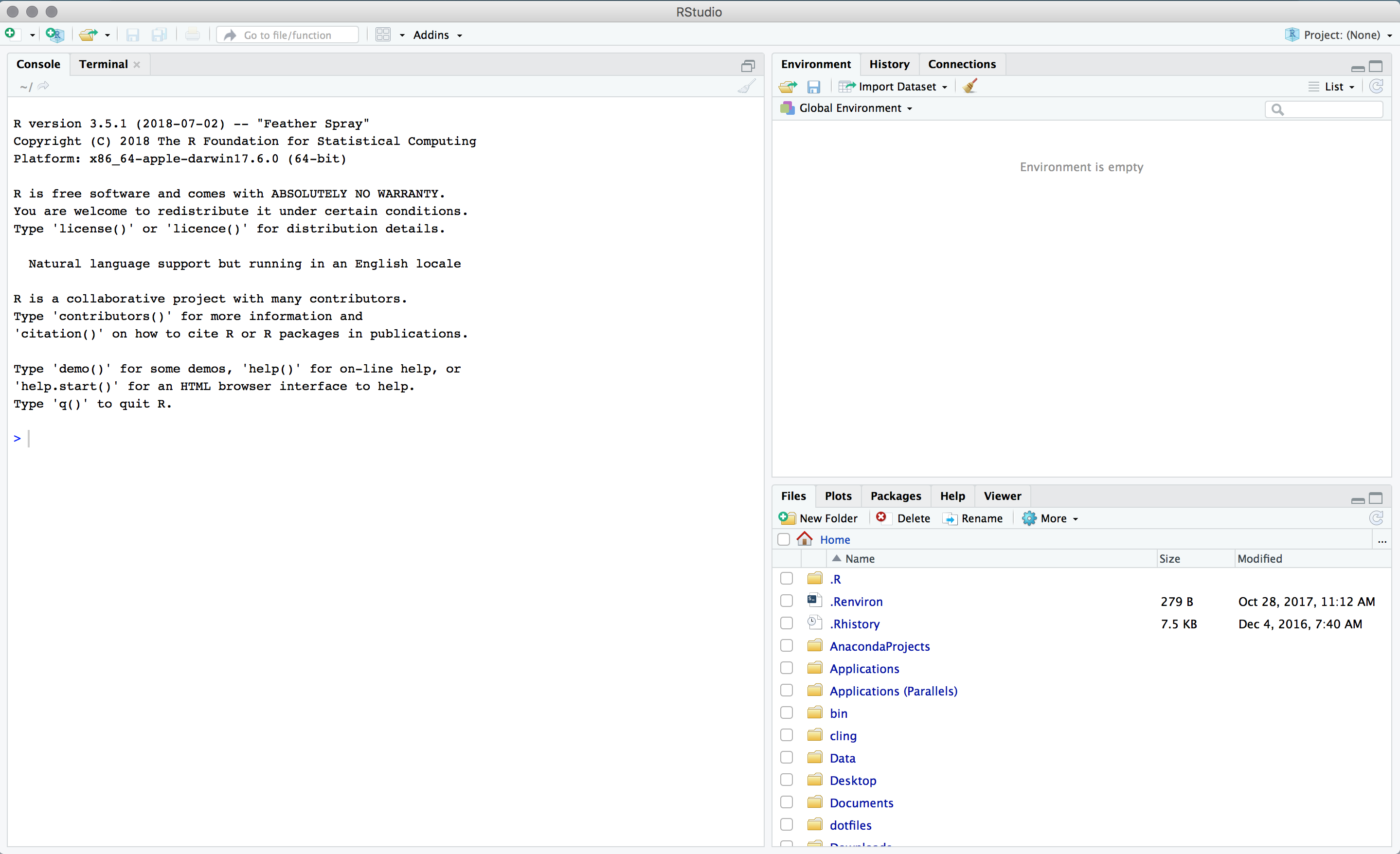The image size is (1400, 854).
Task: Focus the Go to file/function field
Action: coord(287,35)
